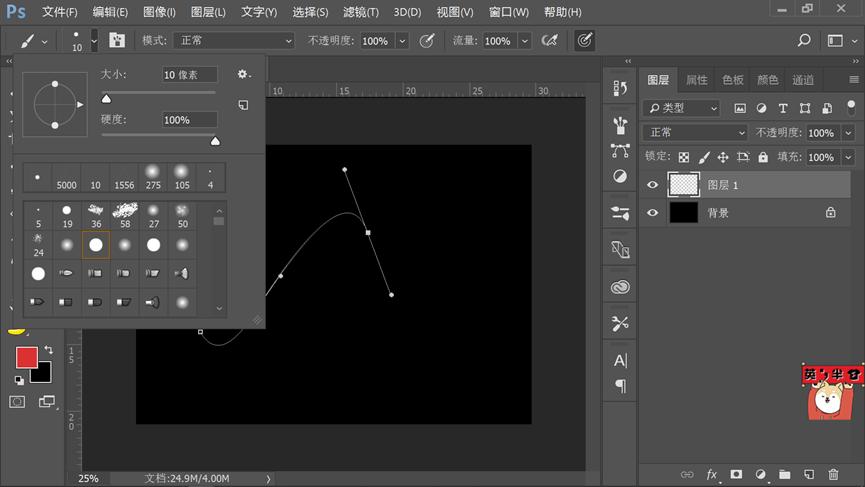Click the brush 大小 value field
This screenshot has height=487, width=865.
(x=189, y=74)
